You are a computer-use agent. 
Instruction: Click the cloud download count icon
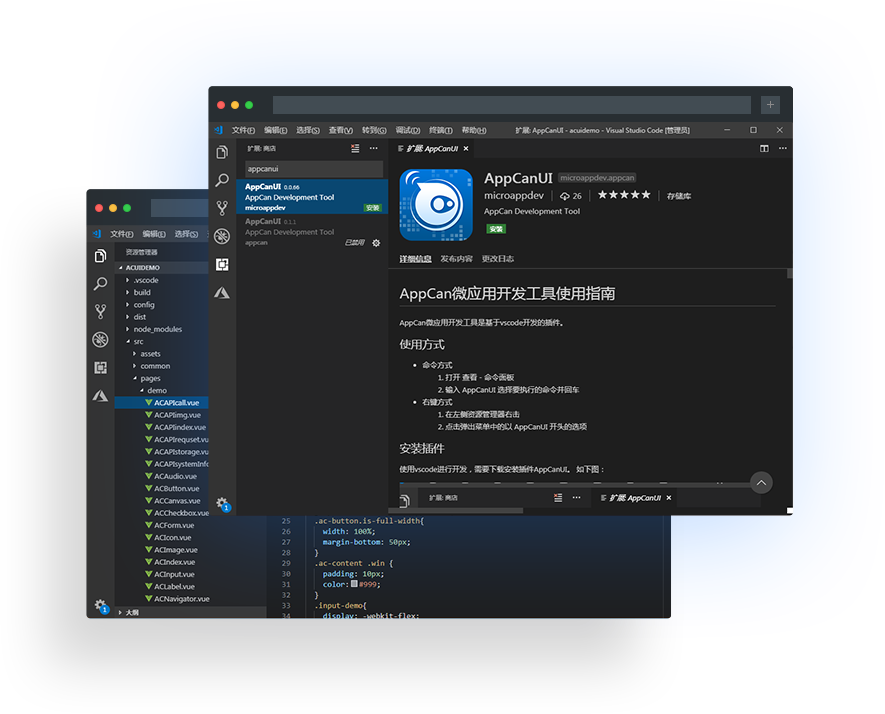pos(564,196)
